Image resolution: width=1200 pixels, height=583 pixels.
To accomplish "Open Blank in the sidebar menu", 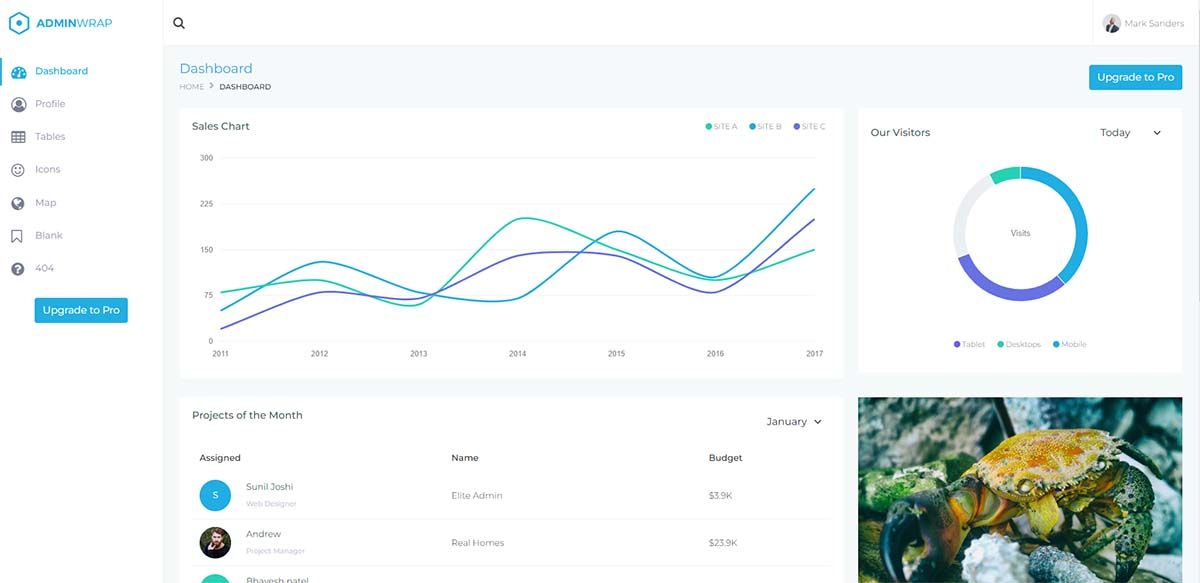I will tap(49, 236).
